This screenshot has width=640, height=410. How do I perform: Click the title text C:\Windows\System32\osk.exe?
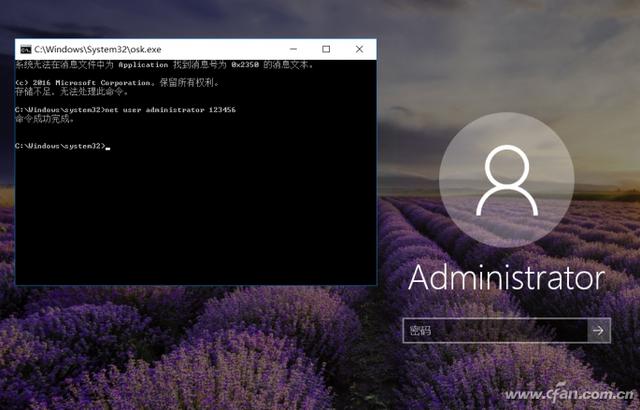[98, 49]
